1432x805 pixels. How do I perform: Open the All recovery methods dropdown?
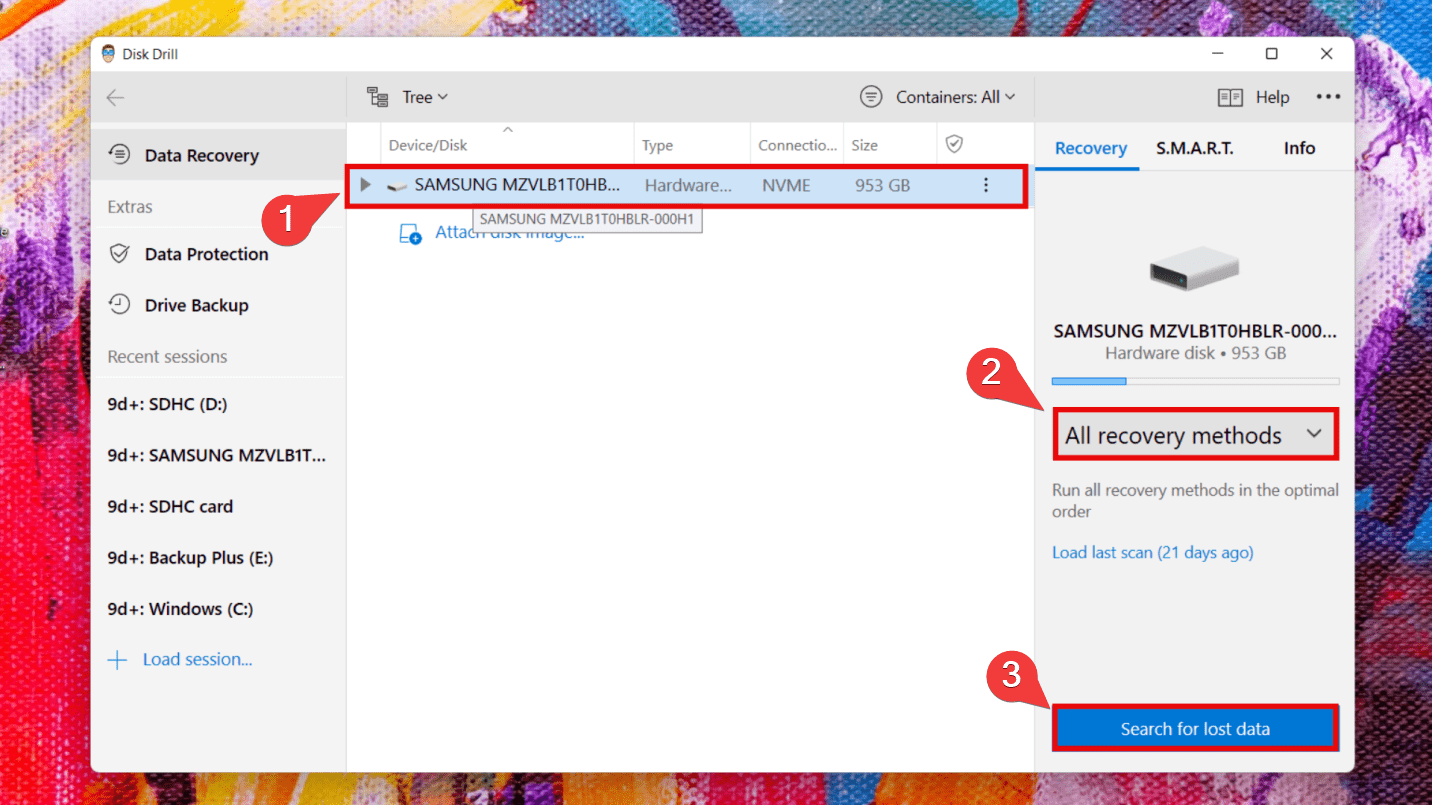tap(1195, 435)
